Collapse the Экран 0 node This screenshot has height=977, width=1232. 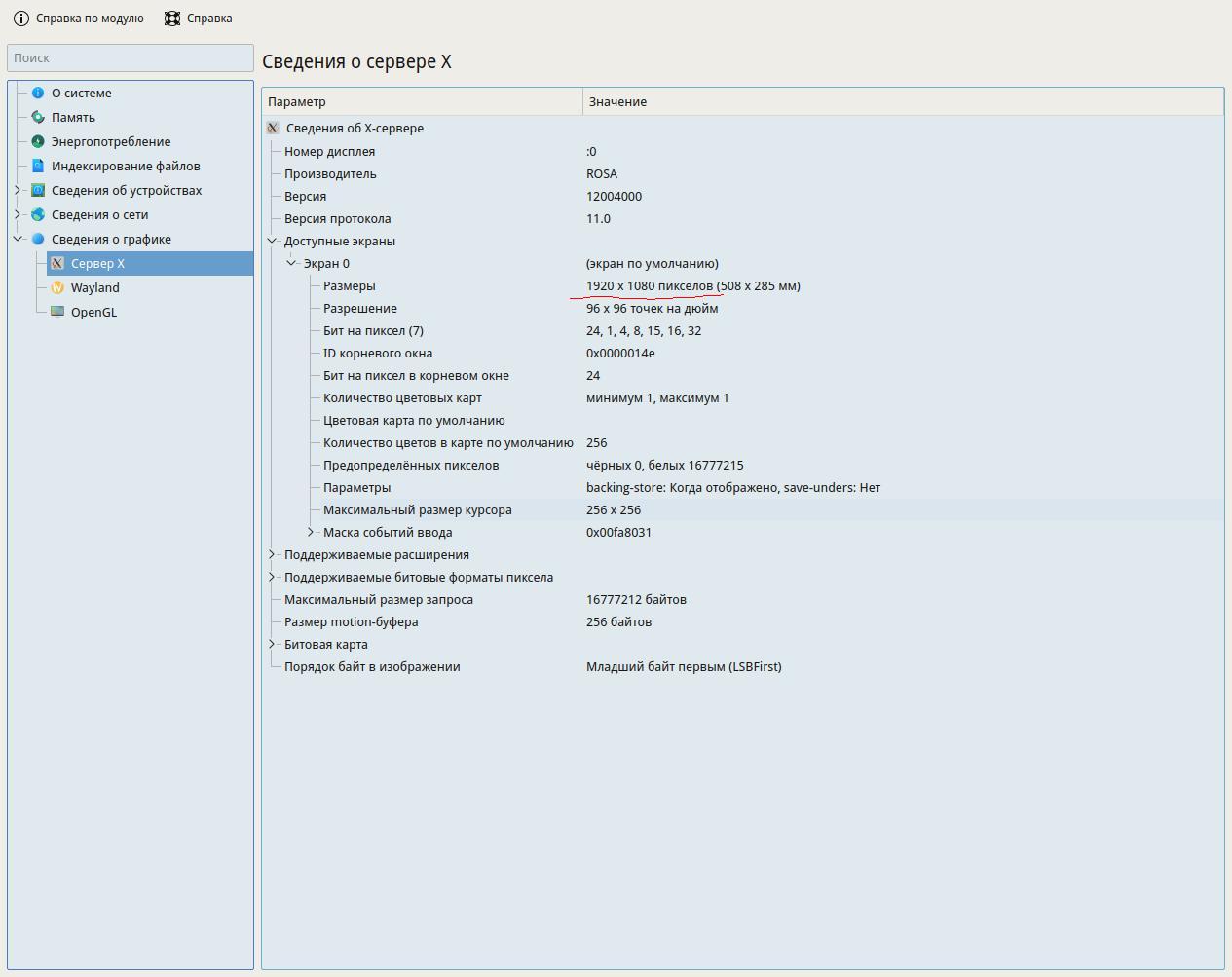tap(291, 263)
